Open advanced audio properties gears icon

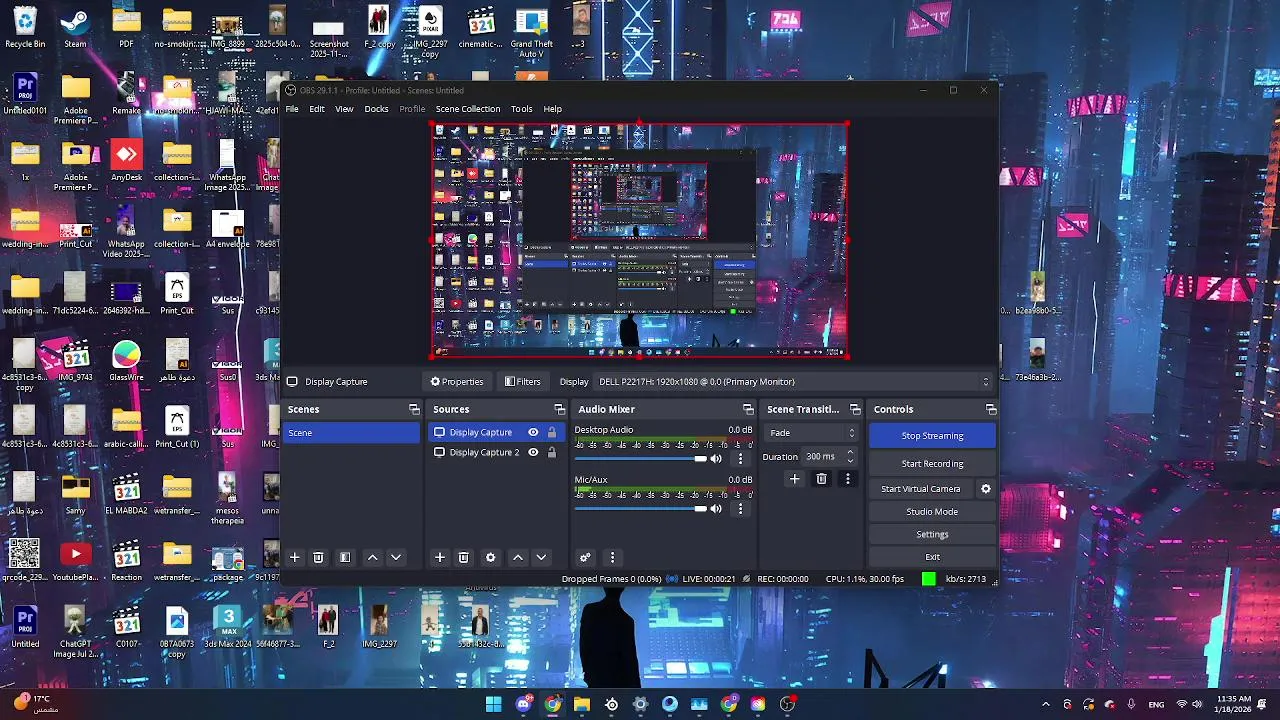[585, 557]
